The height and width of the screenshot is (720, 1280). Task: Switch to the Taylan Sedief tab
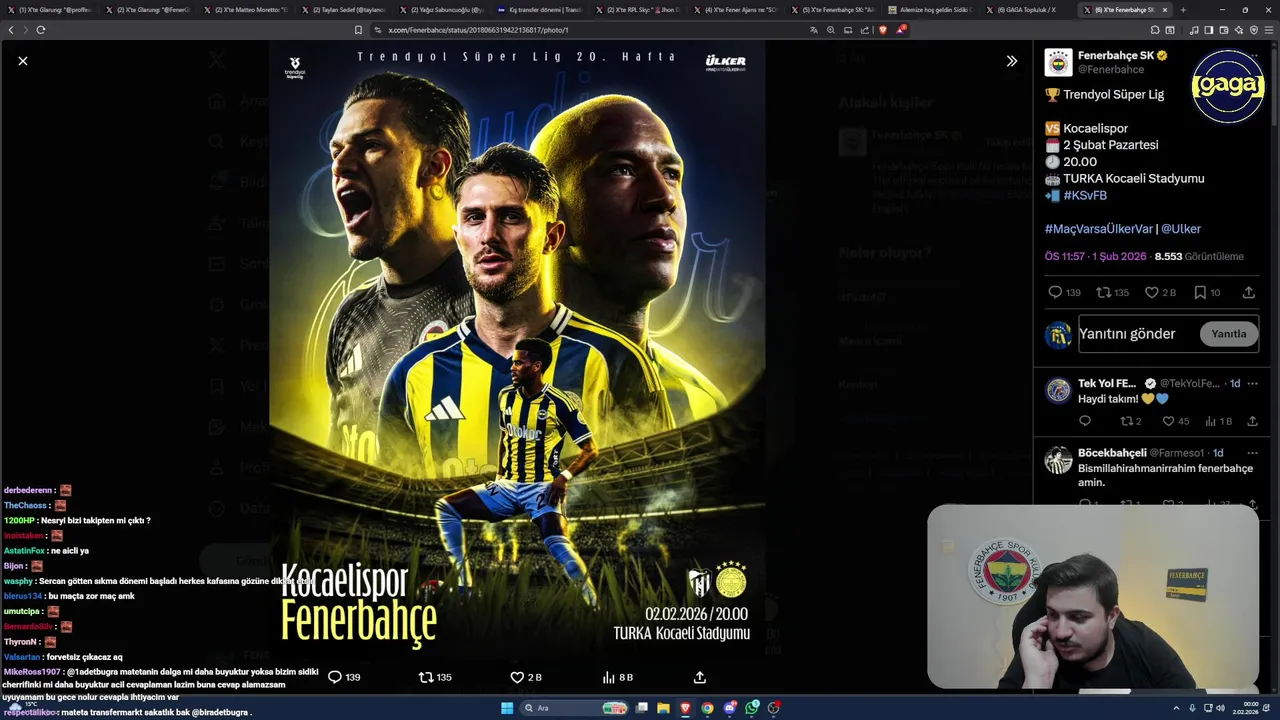347,9
